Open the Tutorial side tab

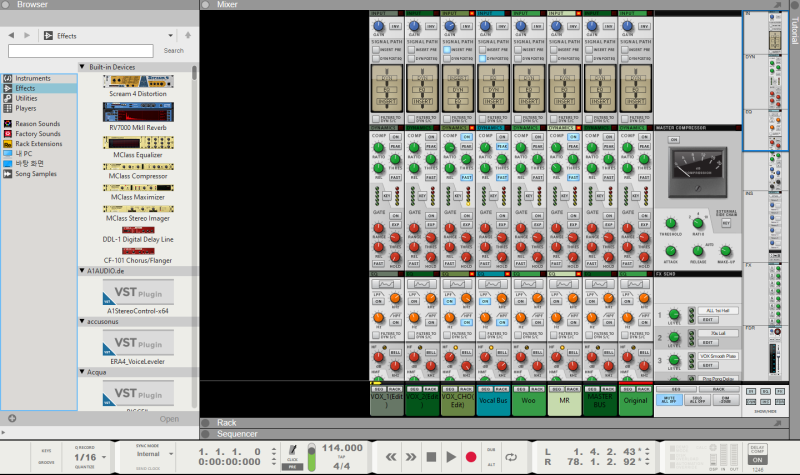point(795,30)
